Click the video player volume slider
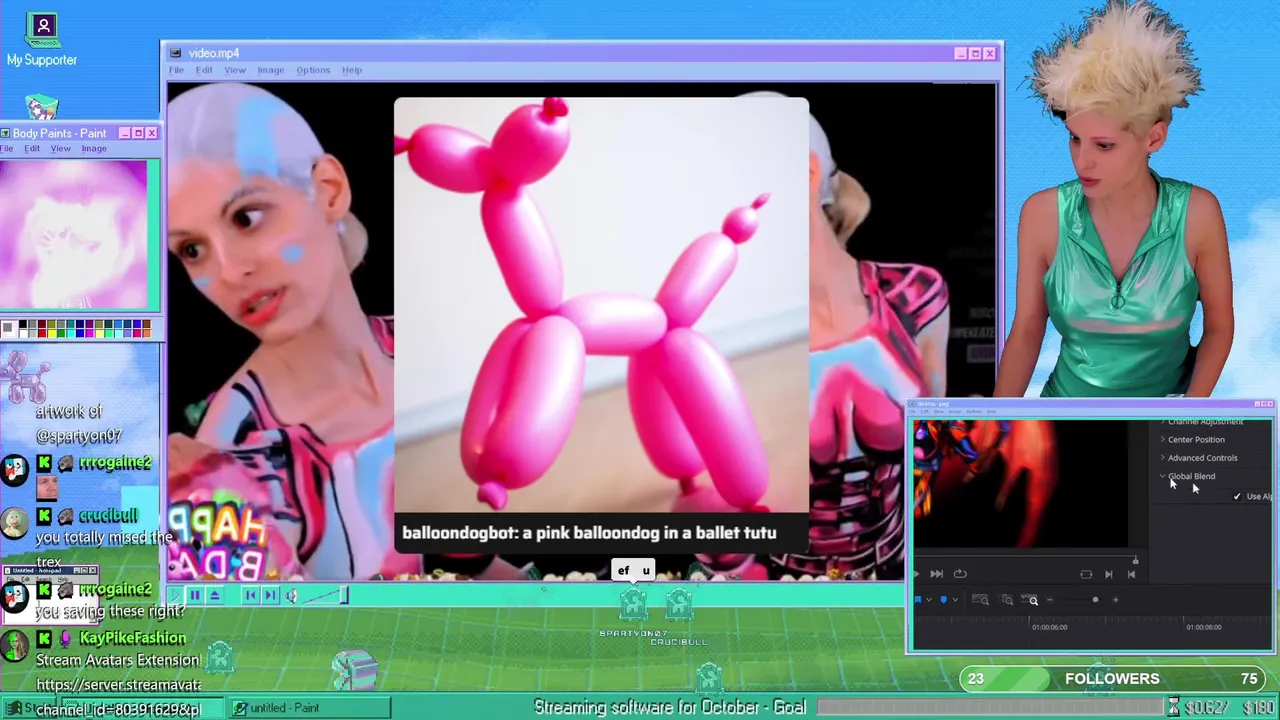The height and width of the screenshot is (720, 1280). pos(325,596)
